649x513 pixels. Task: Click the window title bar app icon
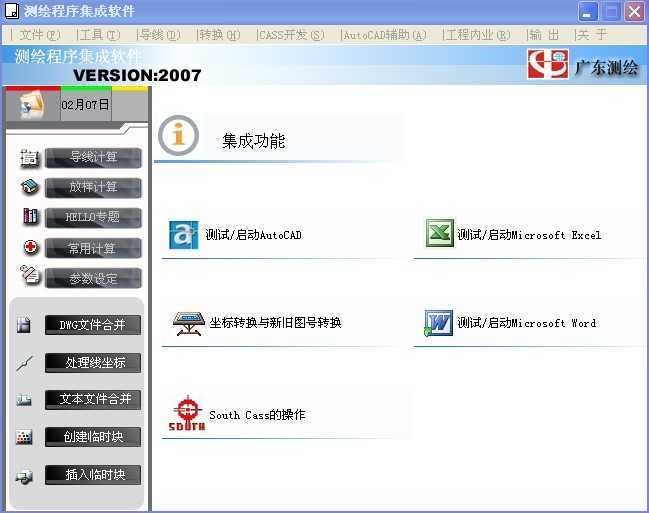pos(12,11)
